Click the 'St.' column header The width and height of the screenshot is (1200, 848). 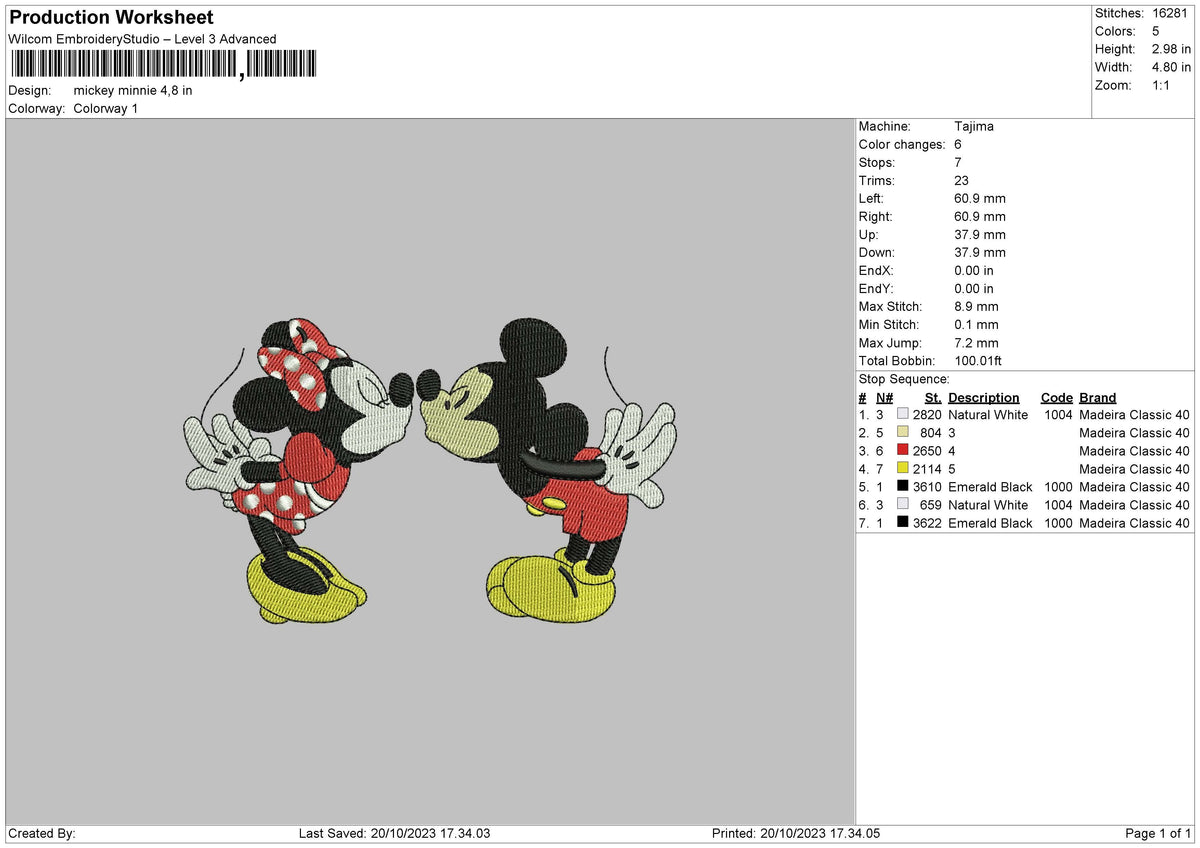[x=934, y=398]
